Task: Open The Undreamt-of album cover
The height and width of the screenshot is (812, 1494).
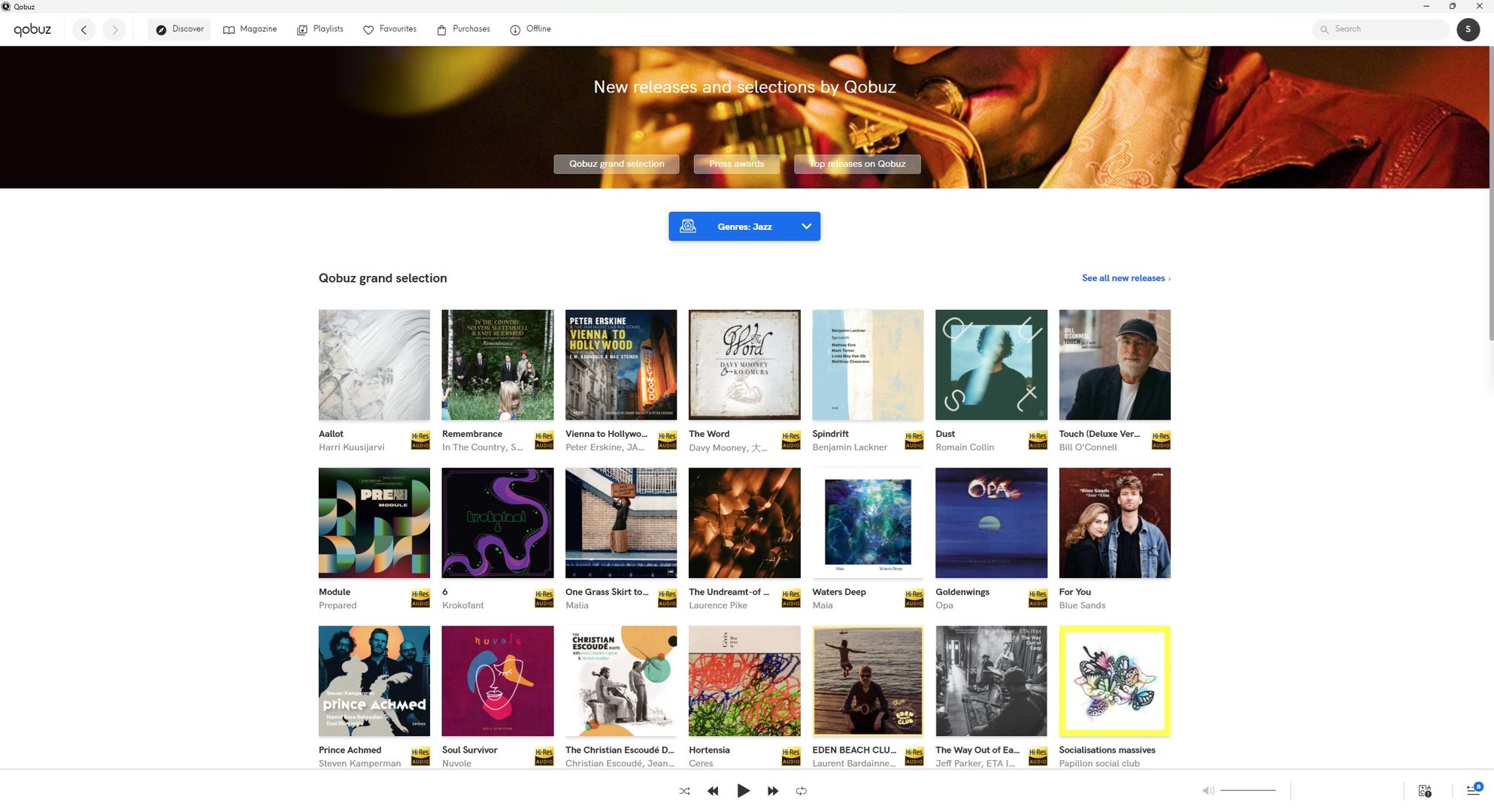Action: (x=744, y=523)
